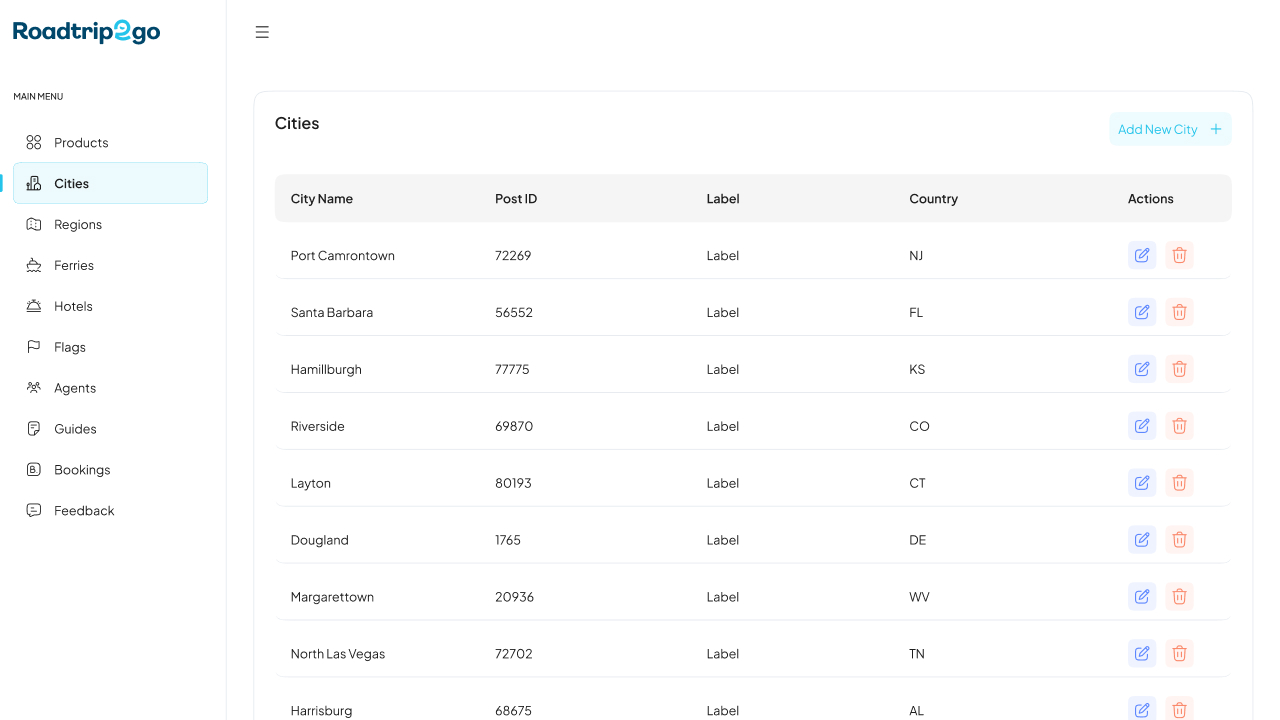The height and width of the screenshot is (720, 1280).
Task: Open the Ferries menu item
Action: [x=110, y=265]
